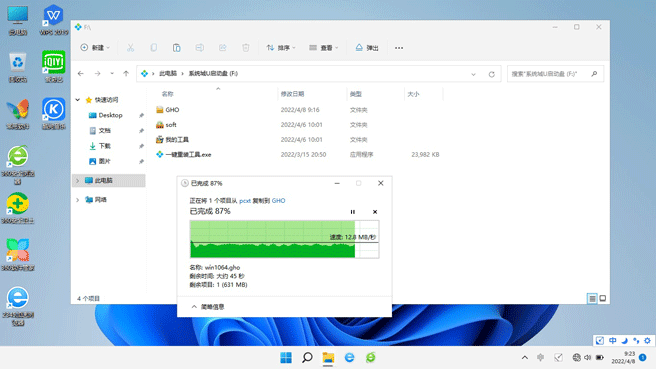Click the Share icon in Explorer toolbar

pos(223,48)
